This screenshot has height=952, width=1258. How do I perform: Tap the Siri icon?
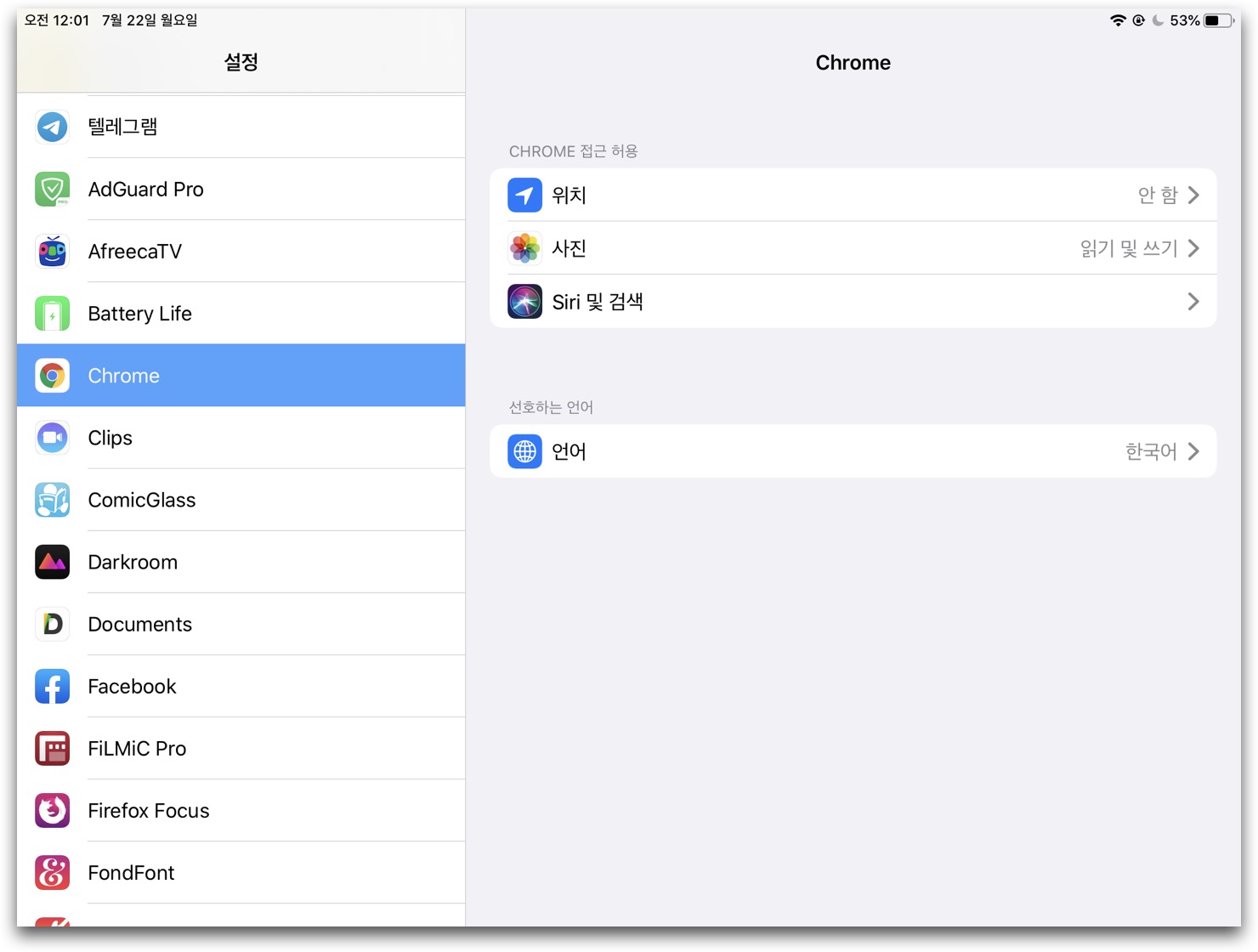click(524, 302)
